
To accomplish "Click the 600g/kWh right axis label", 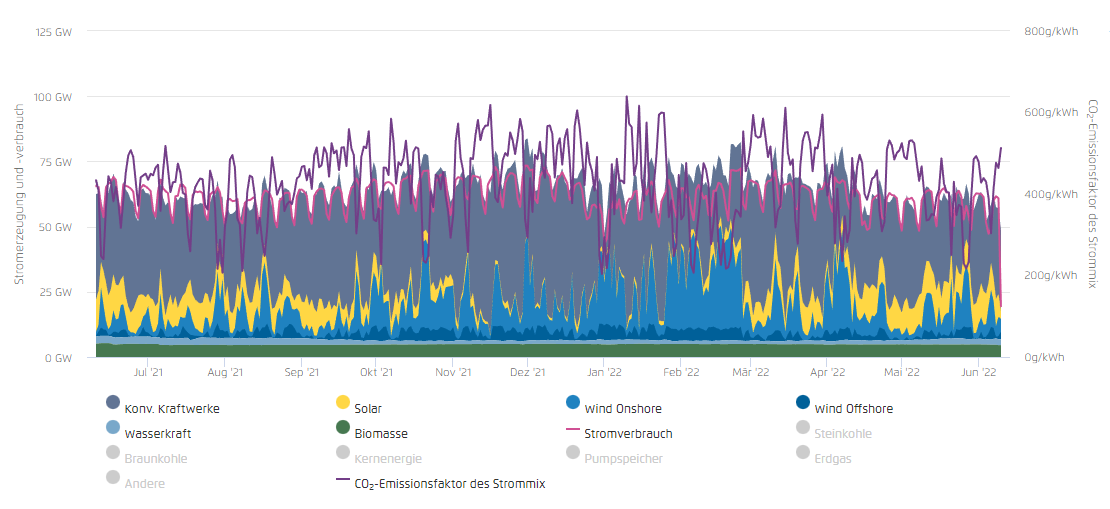I will coord(1051,113).
